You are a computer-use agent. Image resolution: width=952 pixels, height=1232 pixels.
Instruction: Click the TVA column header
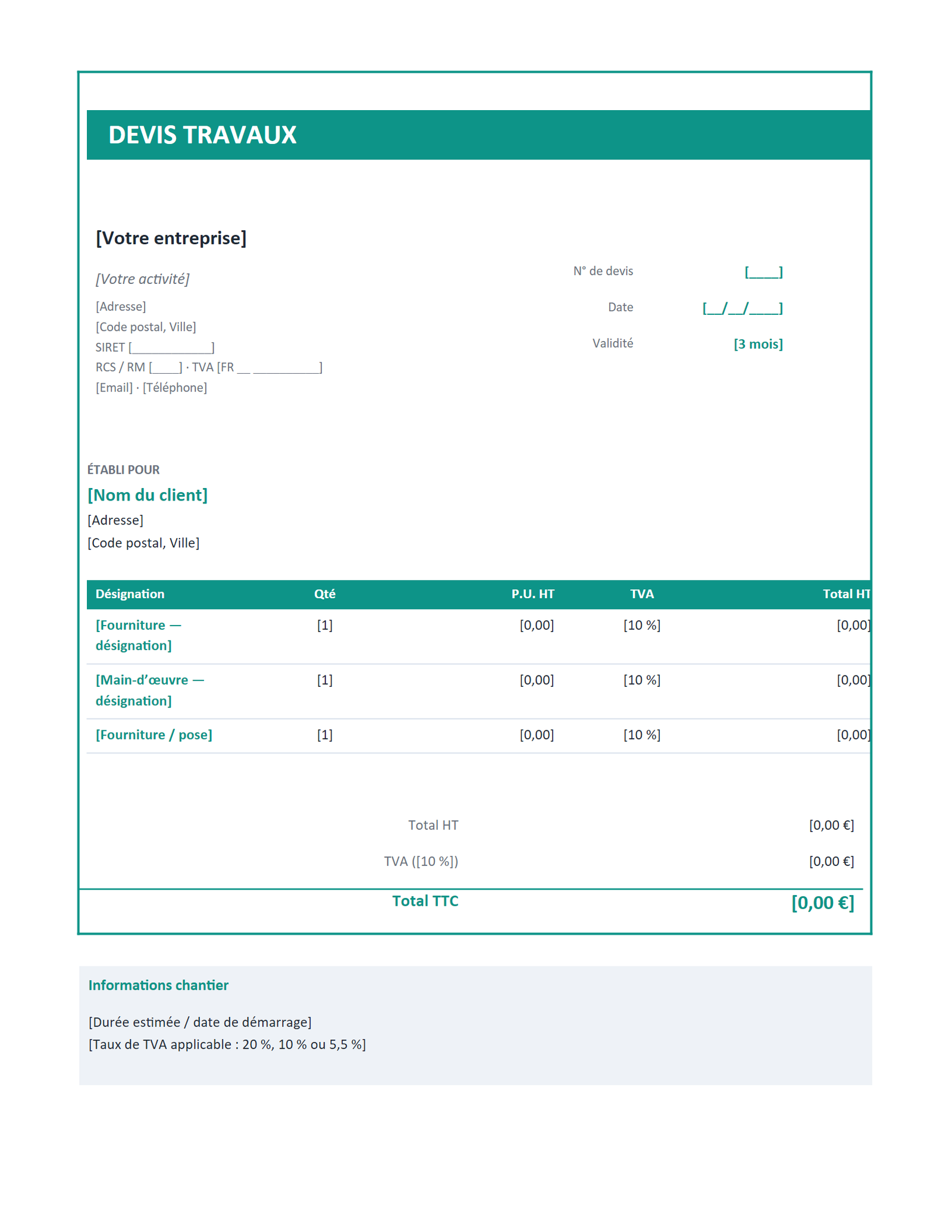click(x=642, y=594)
